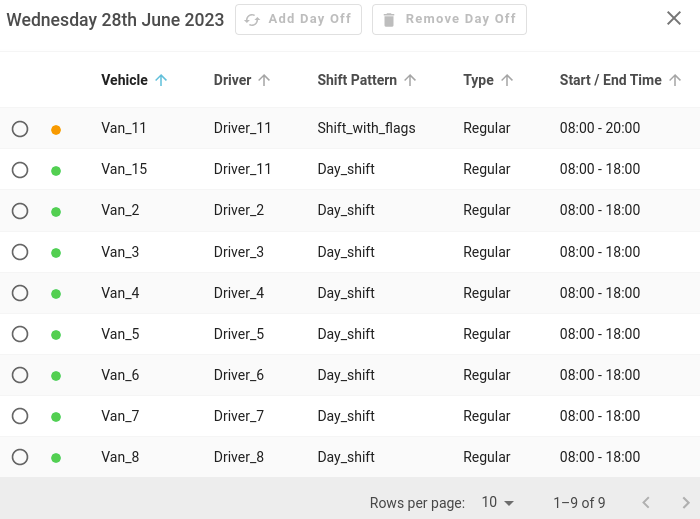Sort table by Vehicle header
This screenshot has height=519, width=700.
[x=124, y=80]
